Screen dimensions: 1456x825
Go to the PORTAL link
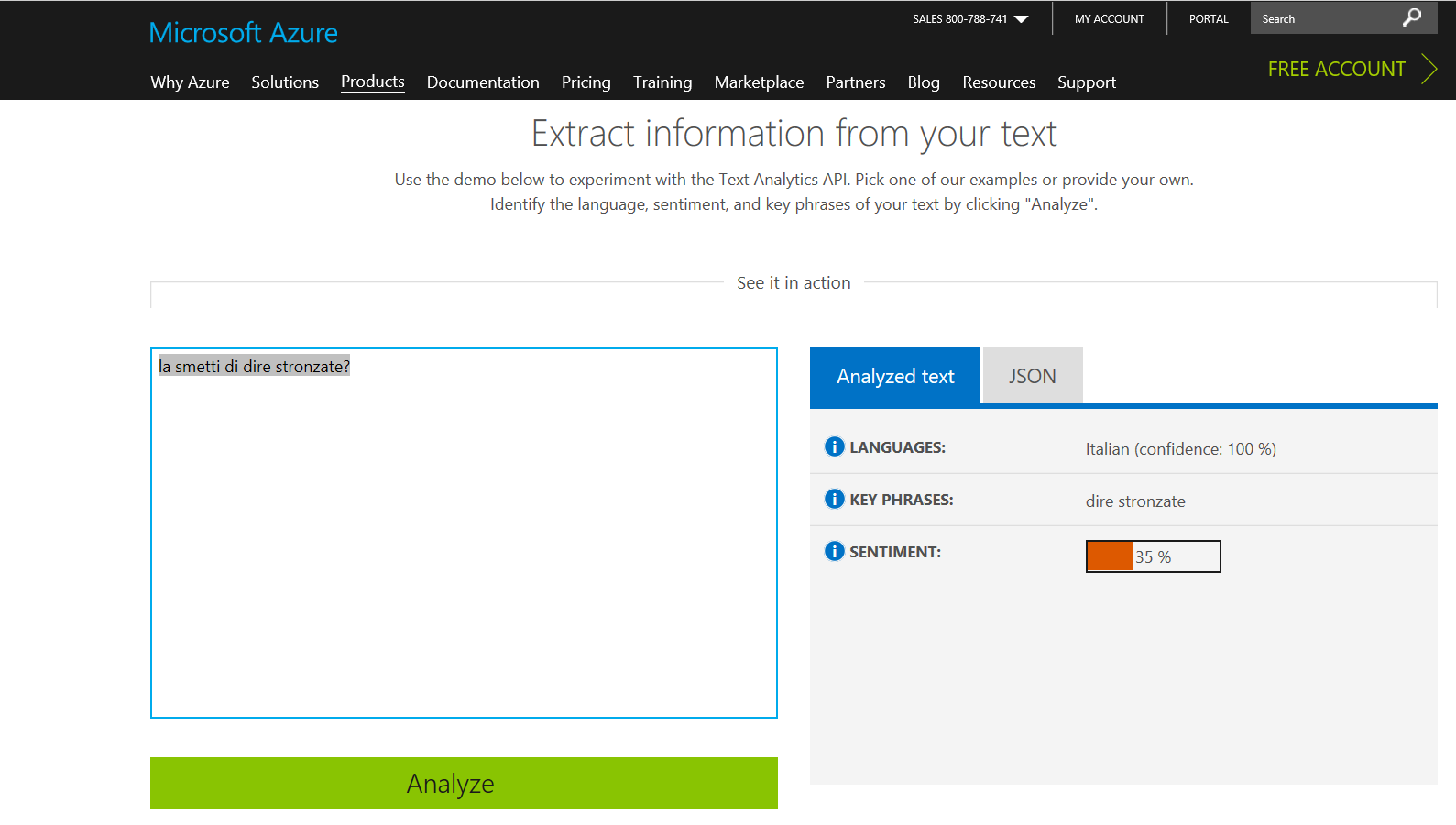(x=1208, y=19)
